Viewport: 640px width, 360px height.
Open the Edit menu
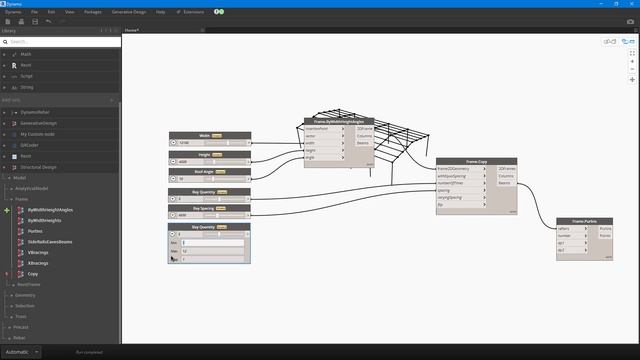pos(51,12)
